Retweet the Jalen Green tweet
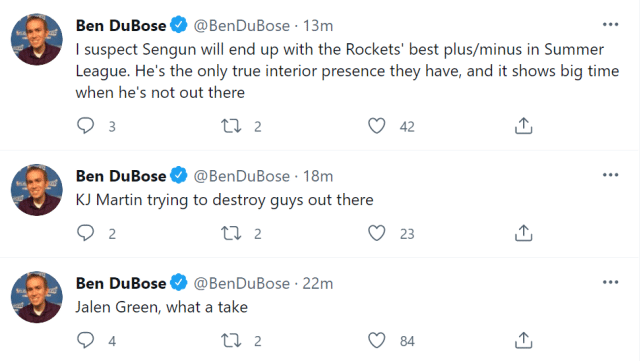The width and height of the screenshot is (641, 361). 231,341
